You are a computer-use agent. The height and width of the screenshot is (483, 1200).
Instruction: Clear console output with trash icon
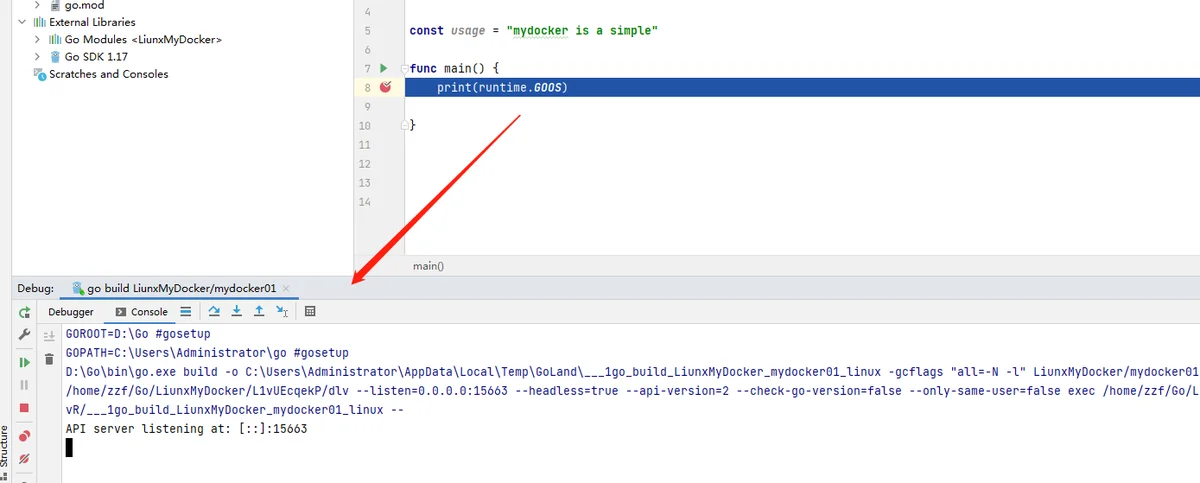point(48,358)
